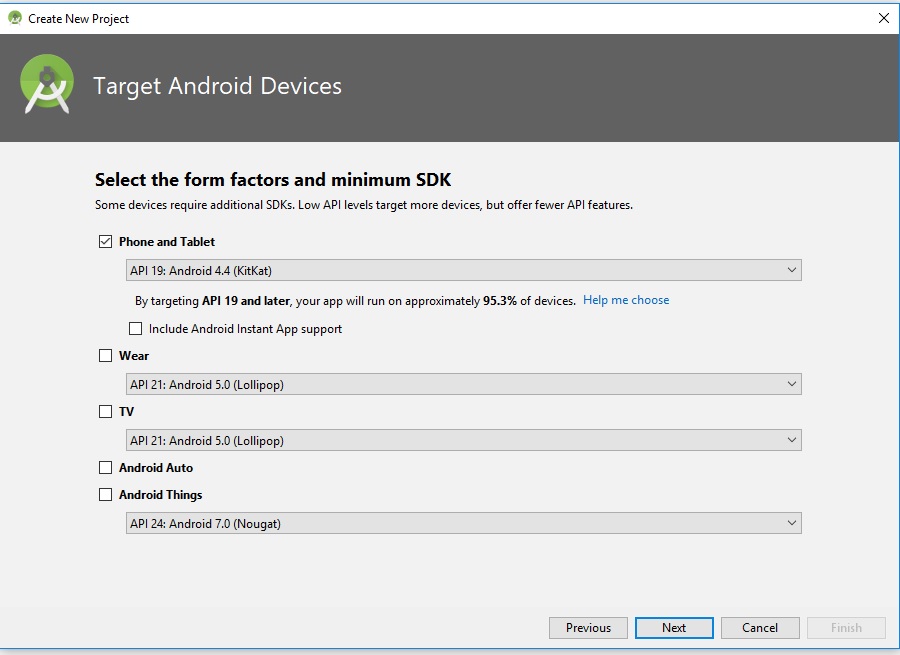The image size is (900, 655).
Task: Open the Wear minimum SDK dropdown
Action: [464, 384]
